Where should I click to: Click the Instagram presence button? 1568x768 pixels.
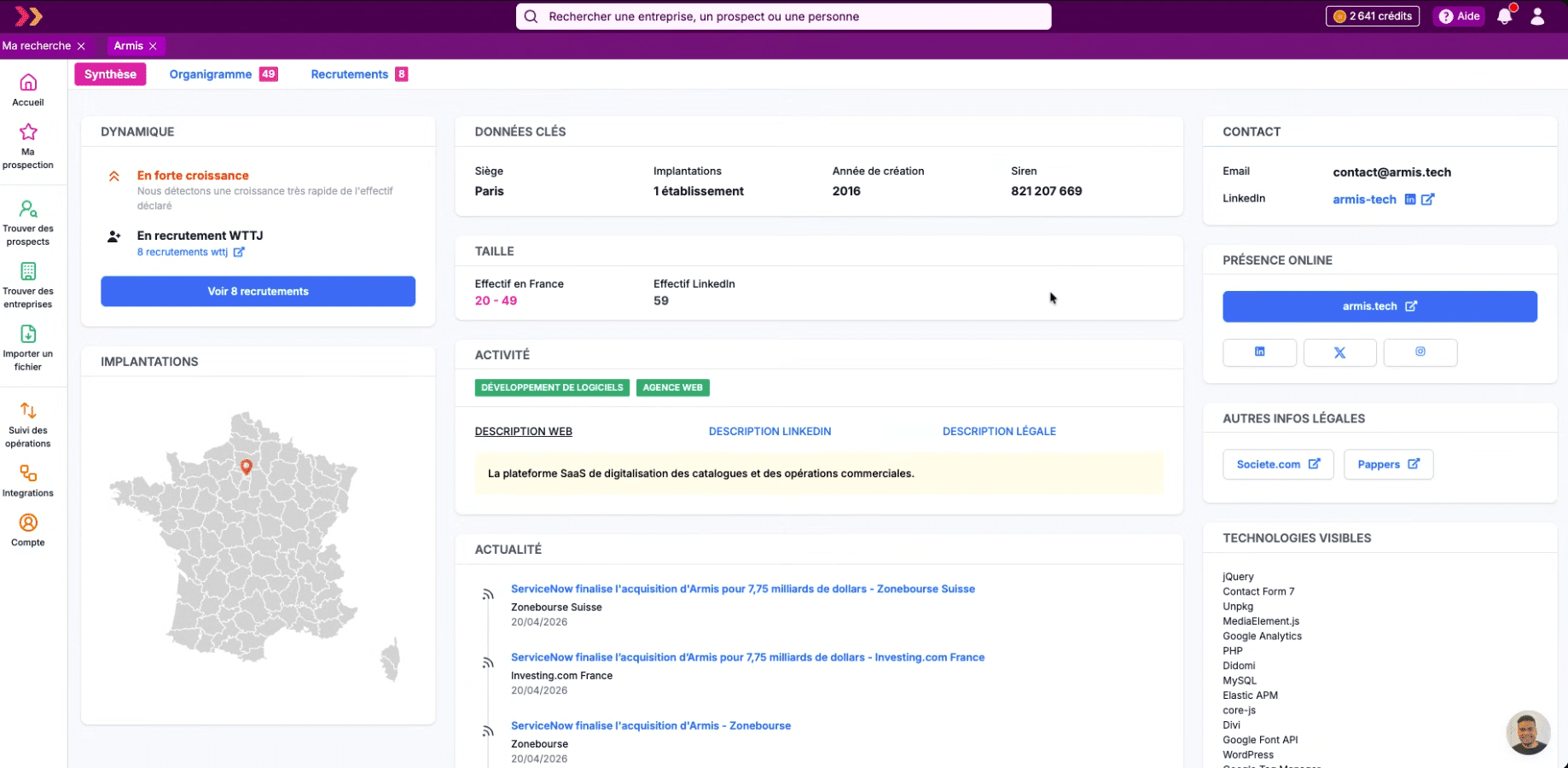point(1420,352)
